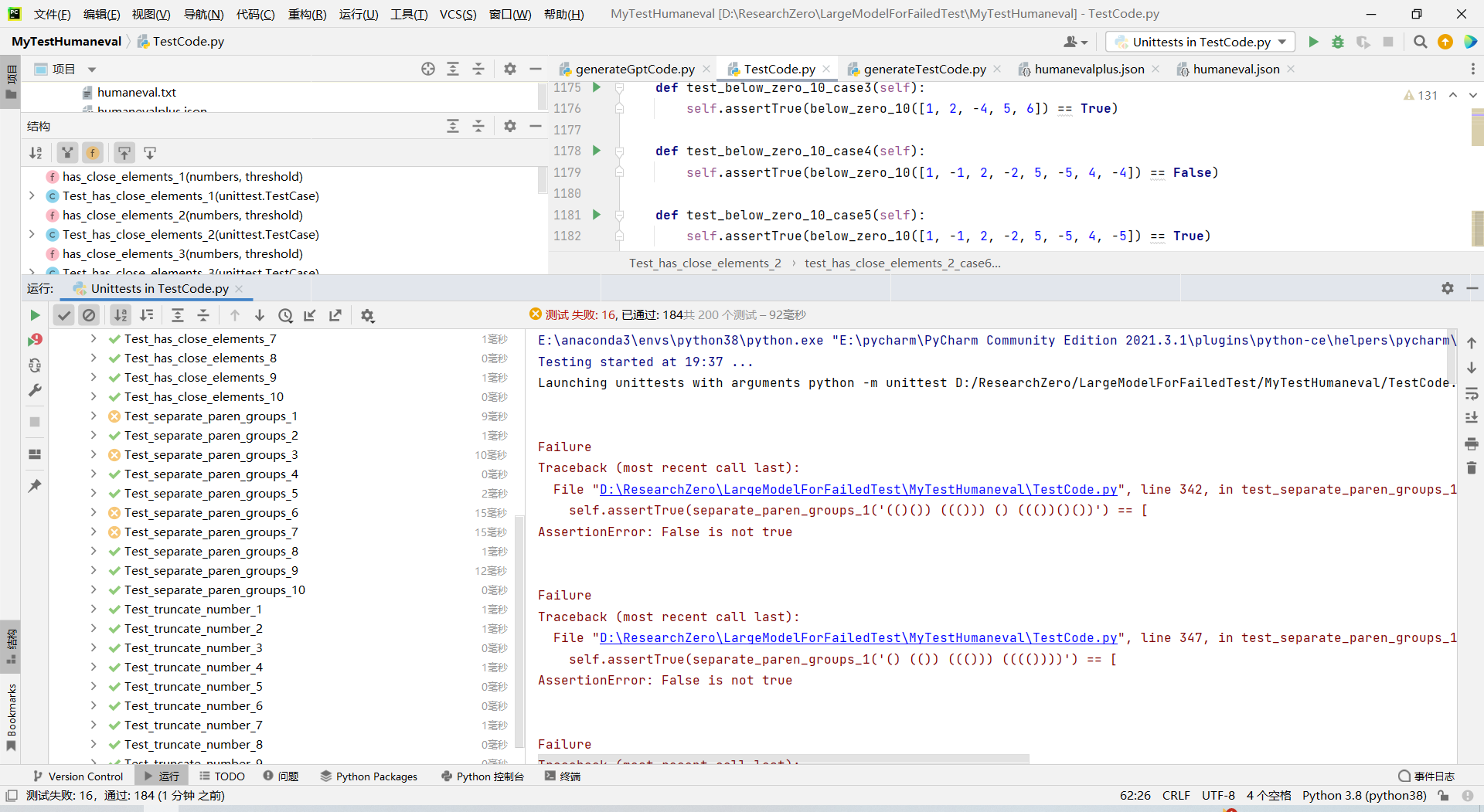Open Python Packages tool window
Screen dimensions: 1484x812
click(369, 776)
